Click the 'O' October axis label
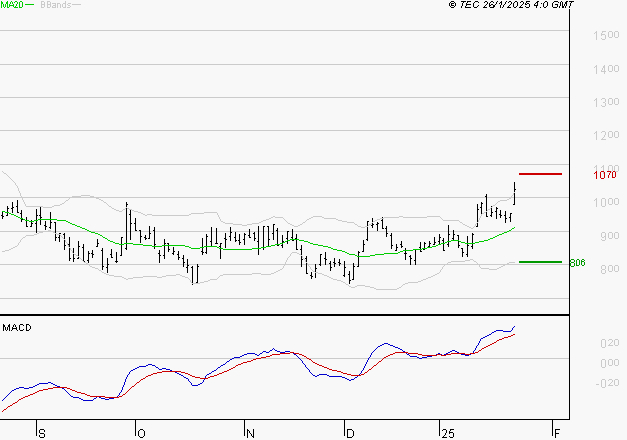This screenshot has height=440, width=627. pyautogui.click(x=141, y=433)
